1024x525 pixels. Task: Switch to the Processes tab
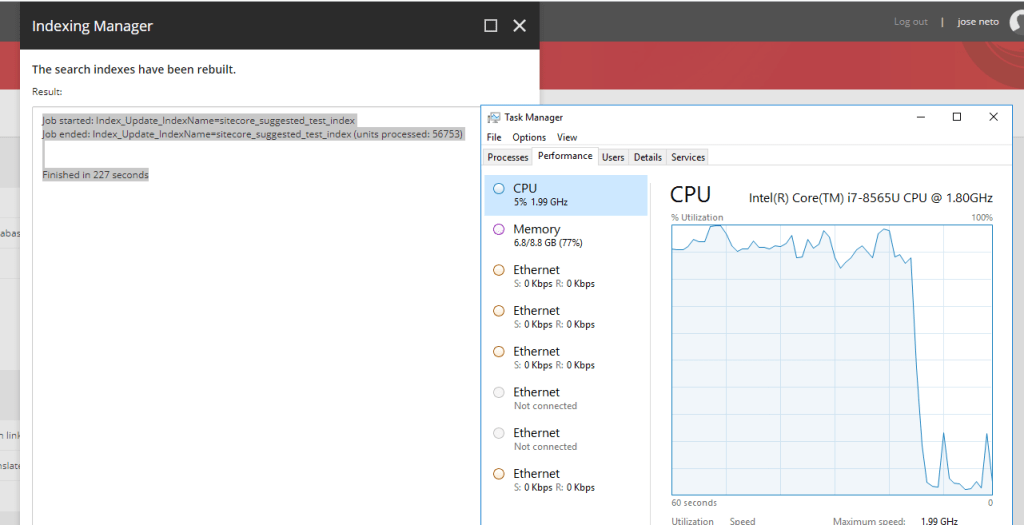point(508,157)
